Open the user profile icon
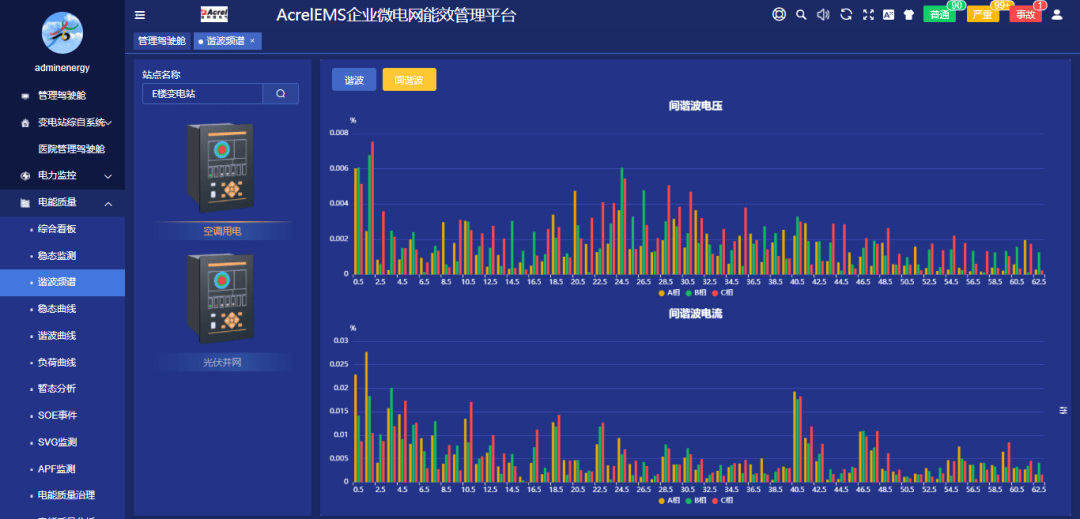 pos(1057,14)
